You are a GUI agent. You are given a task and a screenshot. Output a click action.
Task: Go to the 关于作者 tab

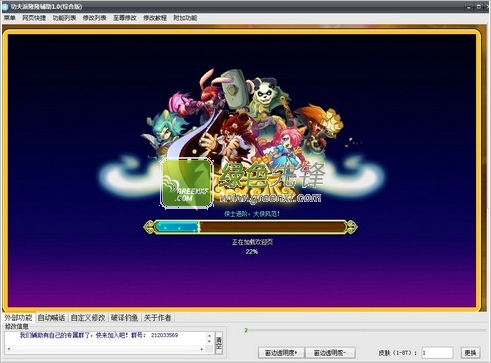coord(157,318)
